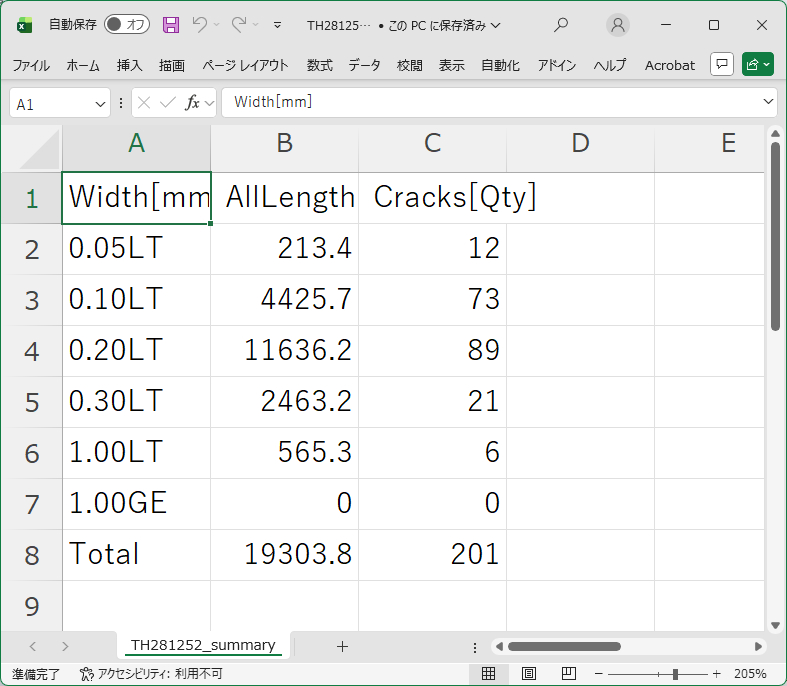Click the Insert Function fx icon

click(x=192, y=103)
